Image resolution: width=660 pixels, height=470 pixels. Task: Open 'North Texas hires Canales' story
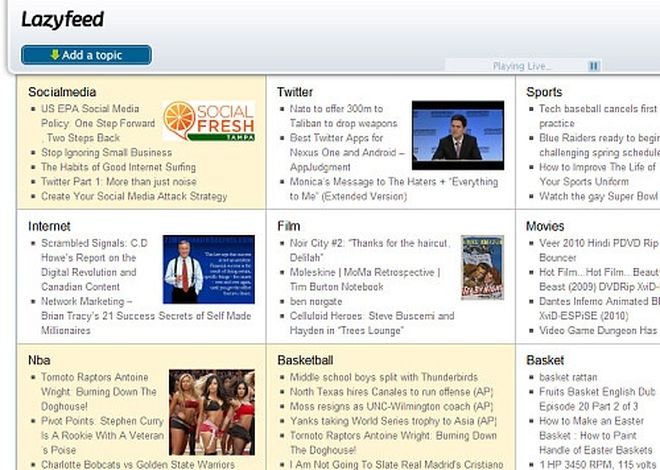click(x=391, y=392)
